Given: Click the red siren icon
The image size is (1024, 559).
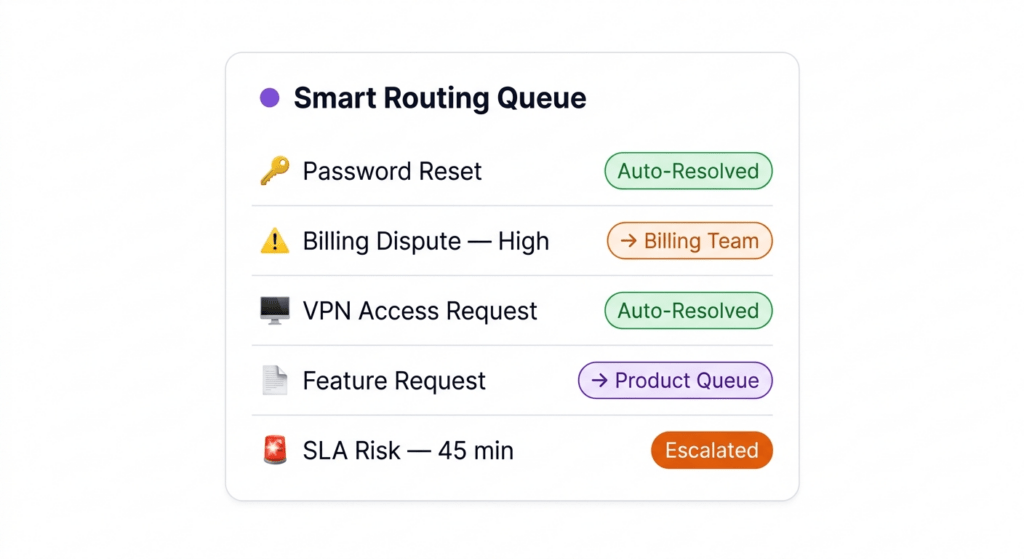Looking at the screenshot, I should (x=274, y=451).
